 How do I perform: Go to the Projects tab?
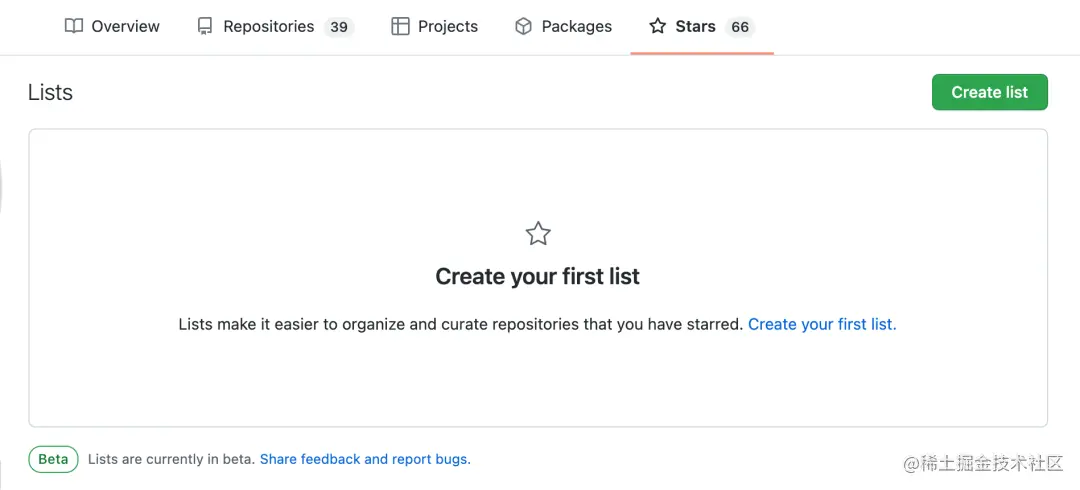coord(447,26)
